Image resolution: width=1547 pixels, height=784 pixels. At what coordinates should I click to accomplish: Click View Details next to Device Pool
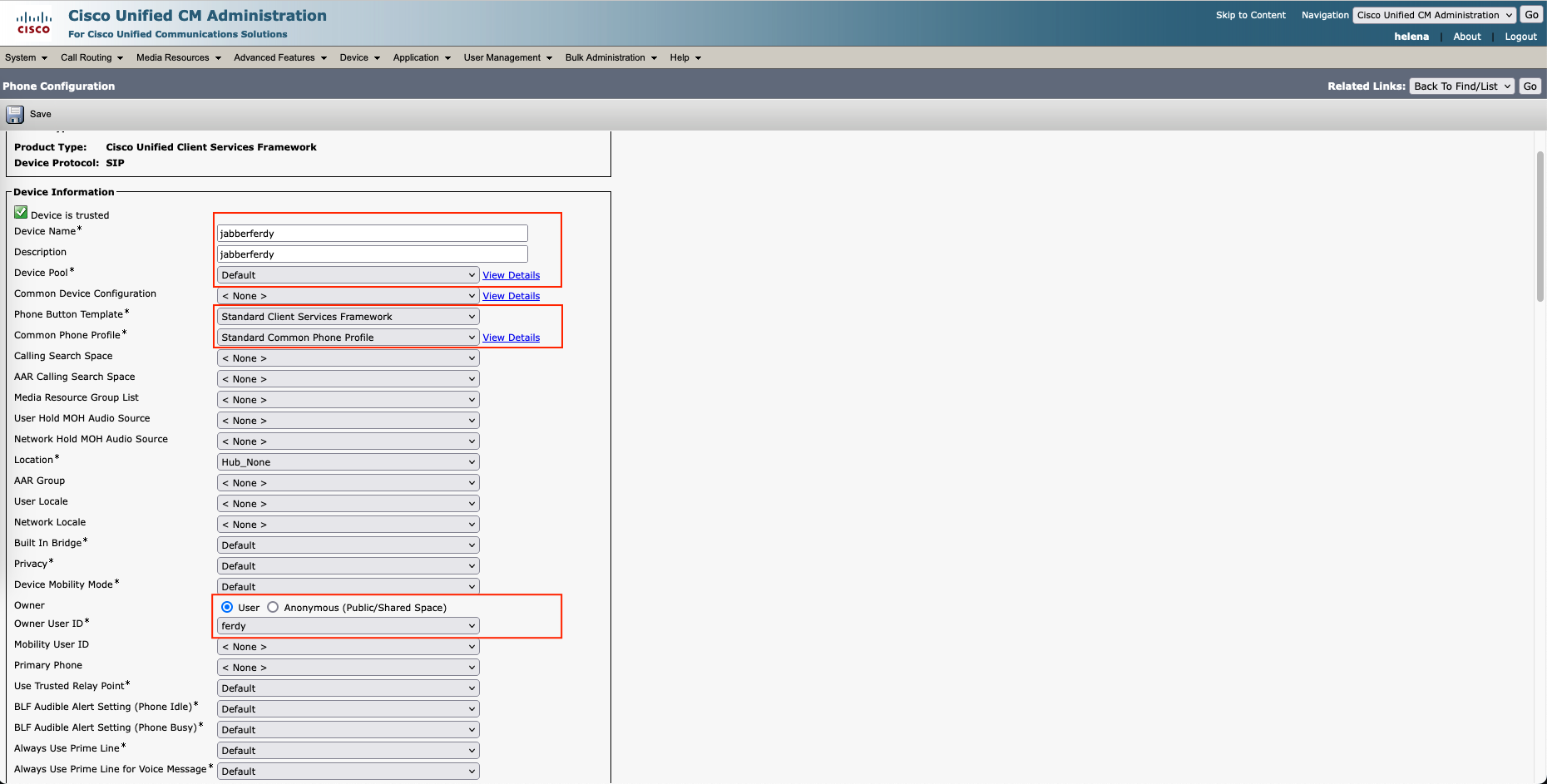point(511,275)
